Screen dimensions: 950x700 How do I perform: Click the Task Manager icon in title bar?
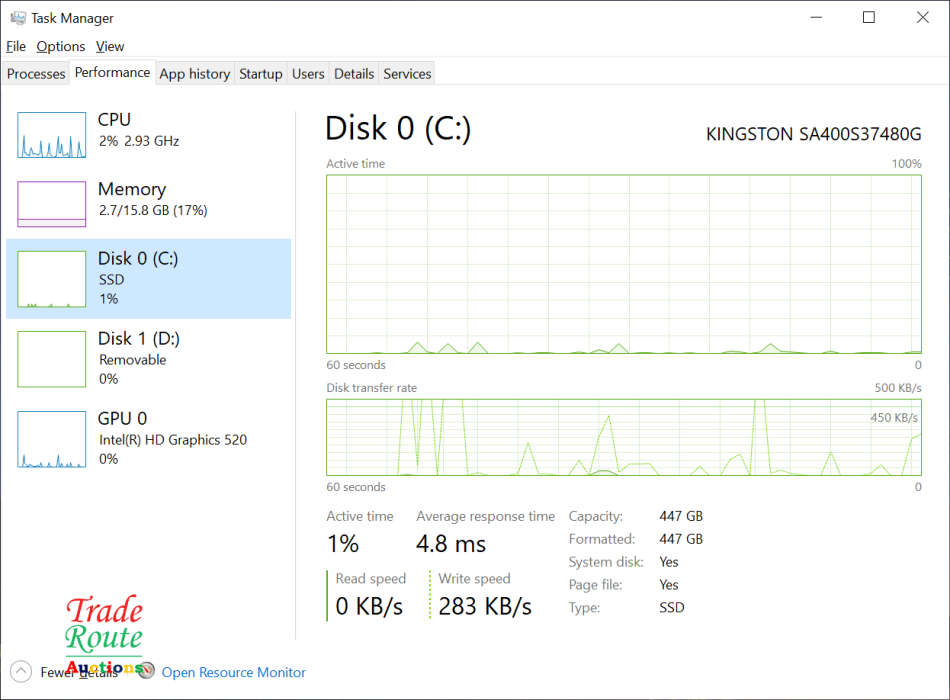coord(17,18)
